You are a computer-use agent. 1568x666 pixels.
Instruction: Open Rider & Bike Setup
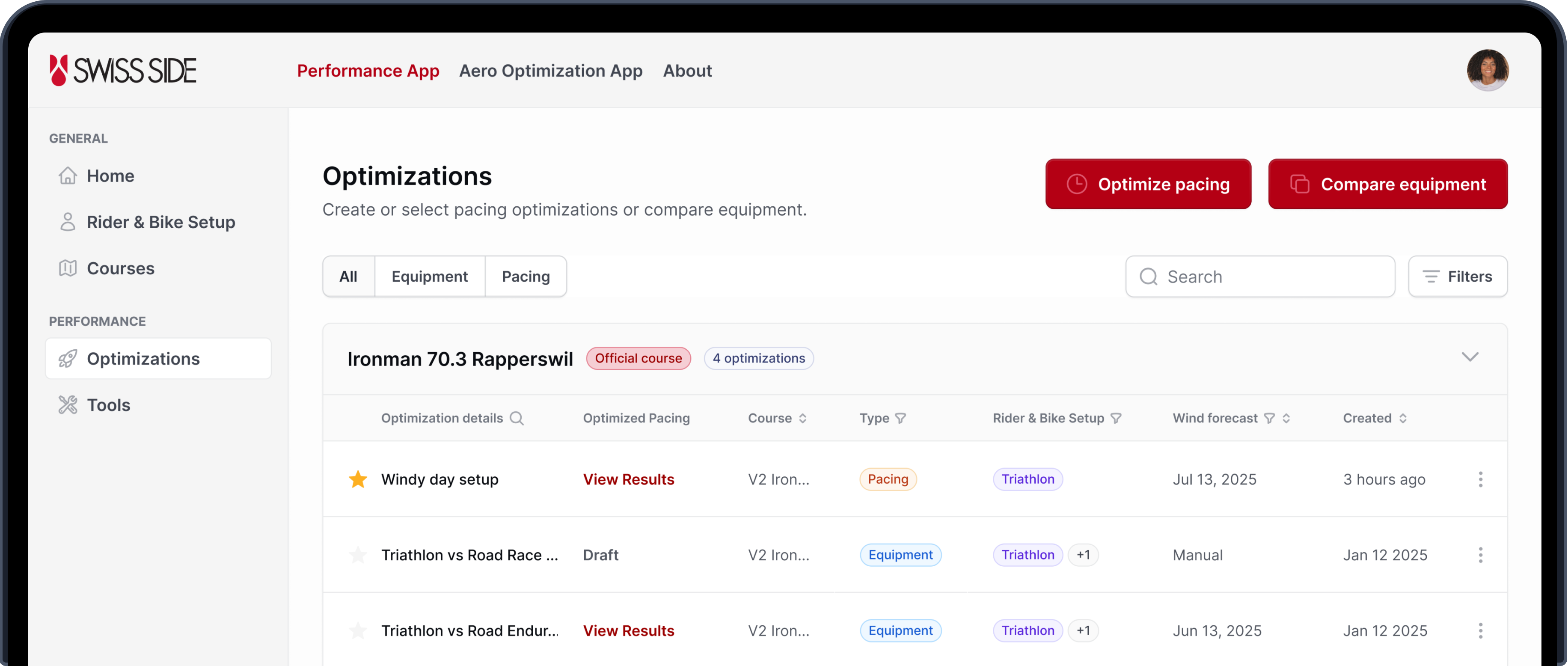point(158,222)
